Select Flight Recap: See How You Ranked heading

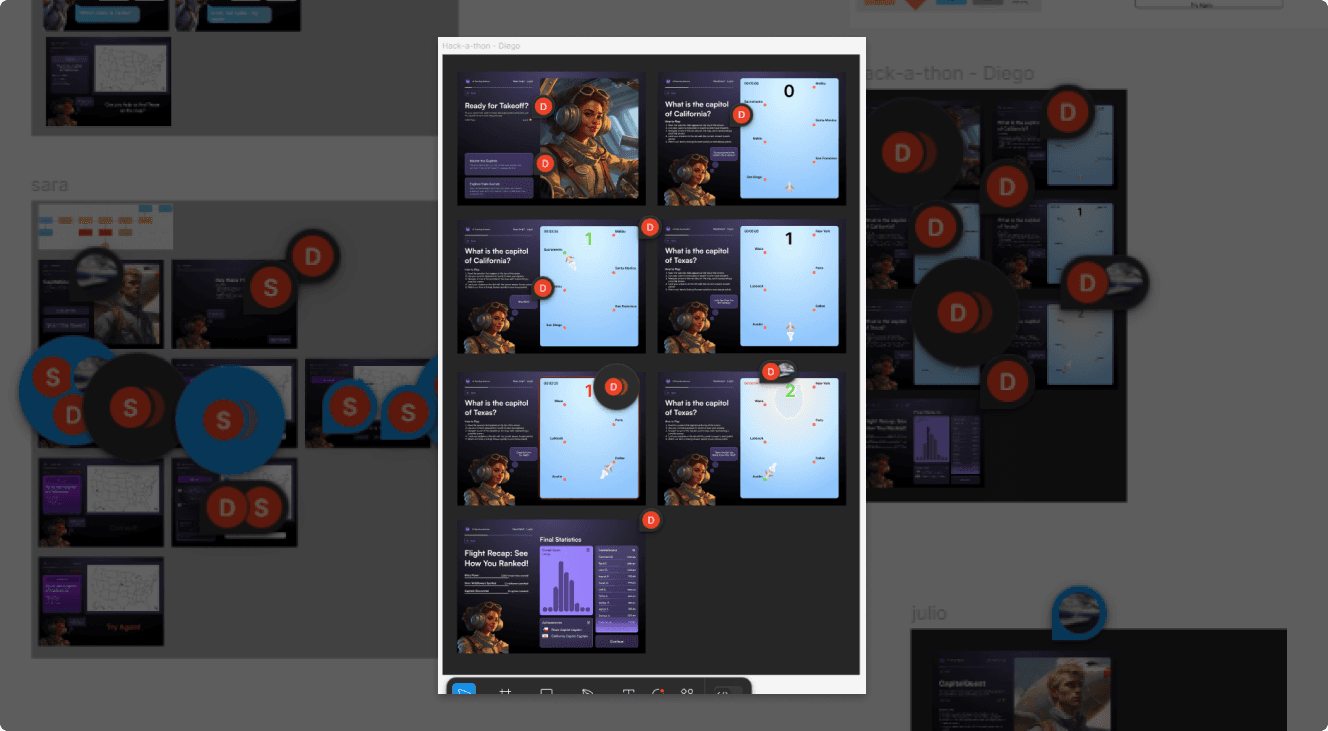point(496,558)
